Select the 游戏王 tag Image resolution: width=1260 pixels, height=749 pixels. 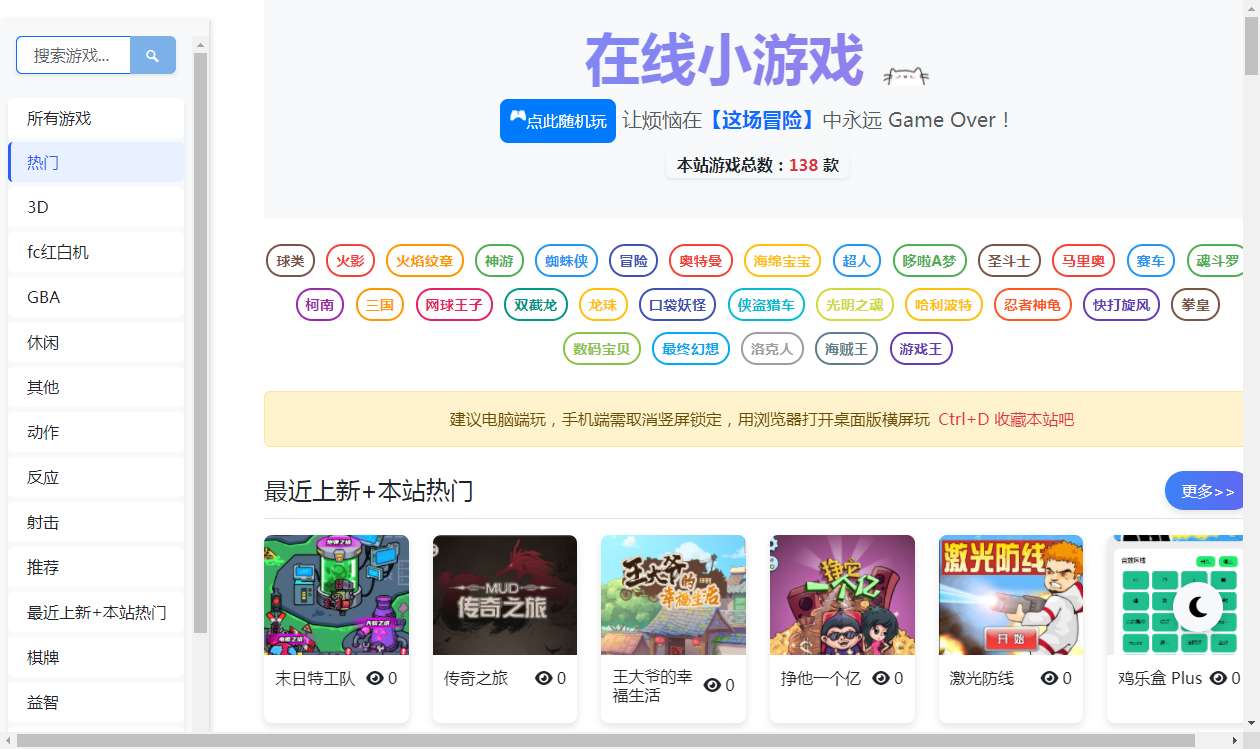[921, 349]
